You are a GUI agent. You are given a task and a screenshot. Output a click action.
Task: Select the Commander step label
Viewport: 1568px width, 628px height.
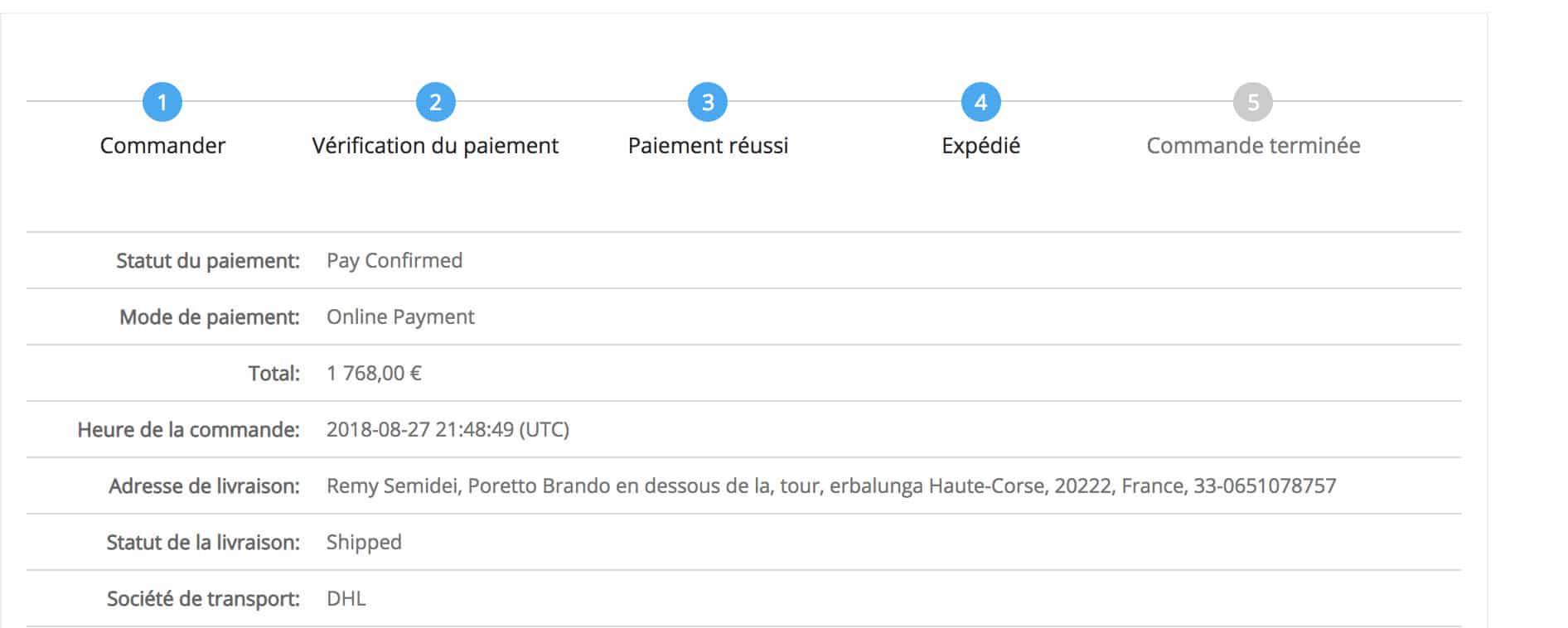pyautogui.click(x=162, y=146)
